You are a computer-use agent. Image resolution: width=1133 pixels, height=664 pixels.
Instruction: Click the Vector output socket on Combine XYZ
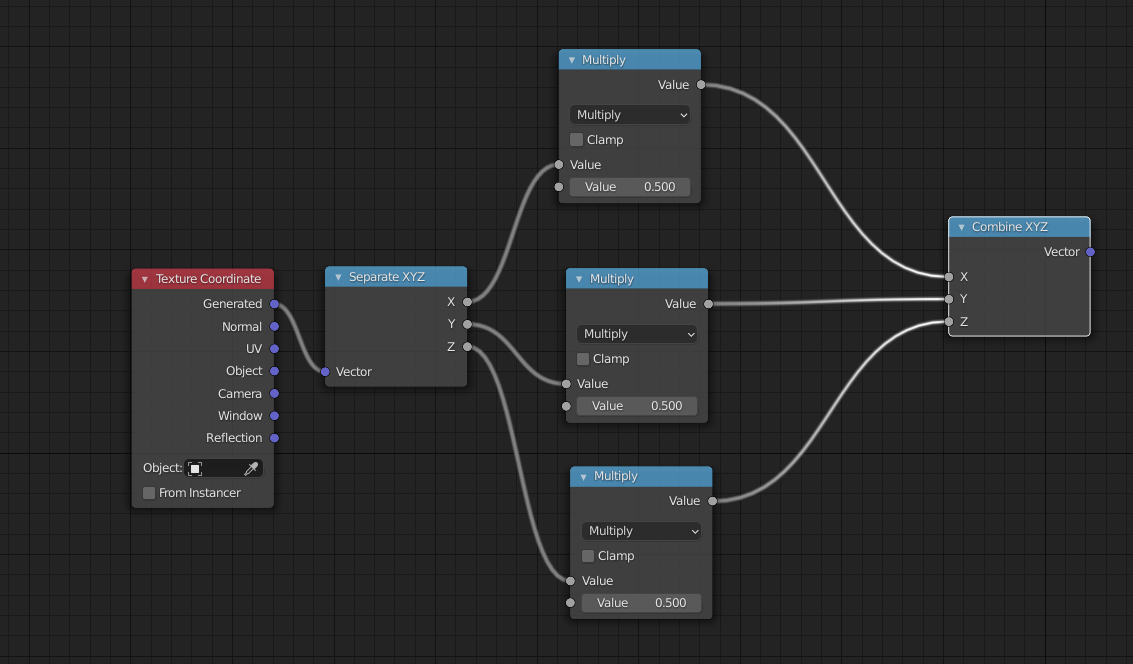(1091, 252)
